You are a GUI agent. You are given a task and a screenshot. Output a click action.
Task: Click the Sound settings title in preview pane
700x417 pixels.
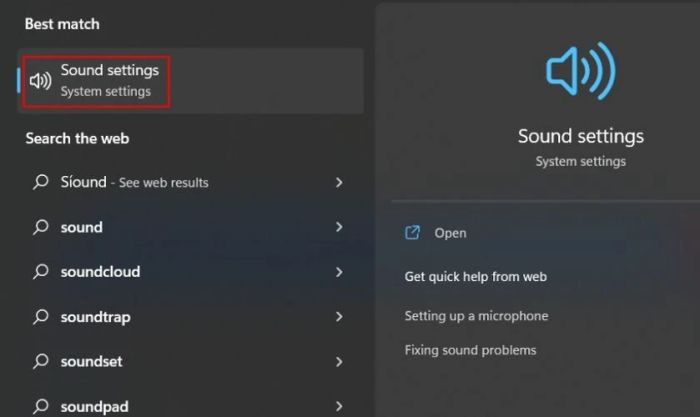(580, 137)
